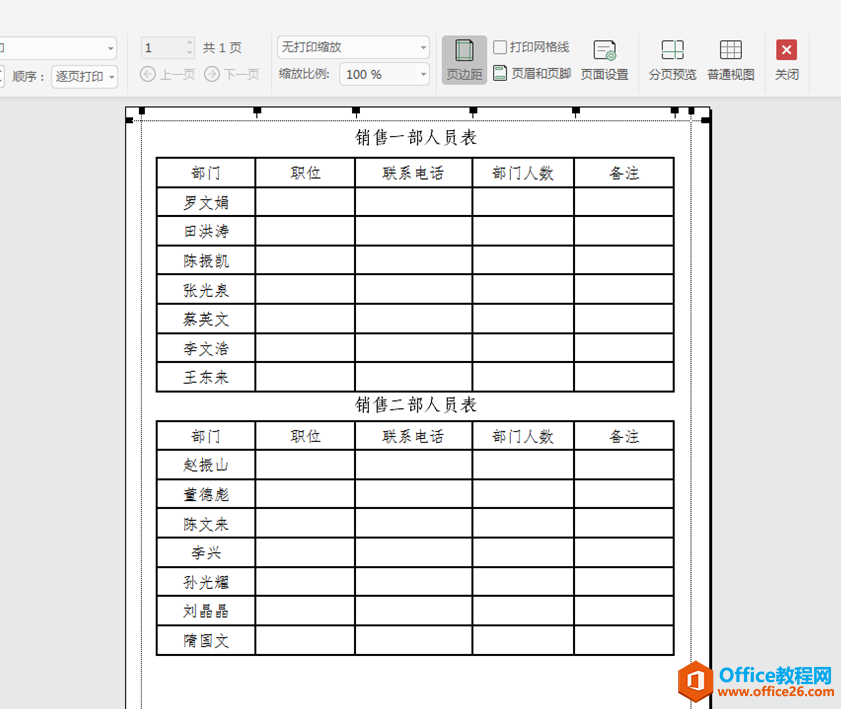
Task: Switch to 分页预览 page break preview
Action: coord(672,60)
